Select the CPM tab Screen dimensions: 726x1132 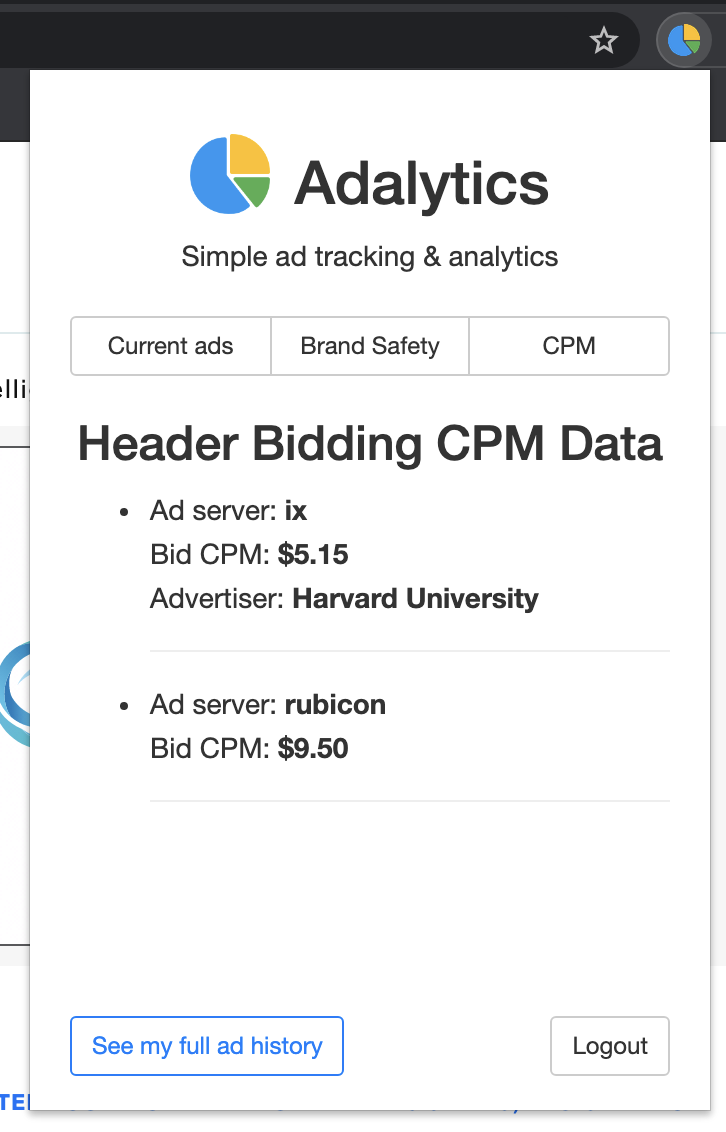point(569,346)
